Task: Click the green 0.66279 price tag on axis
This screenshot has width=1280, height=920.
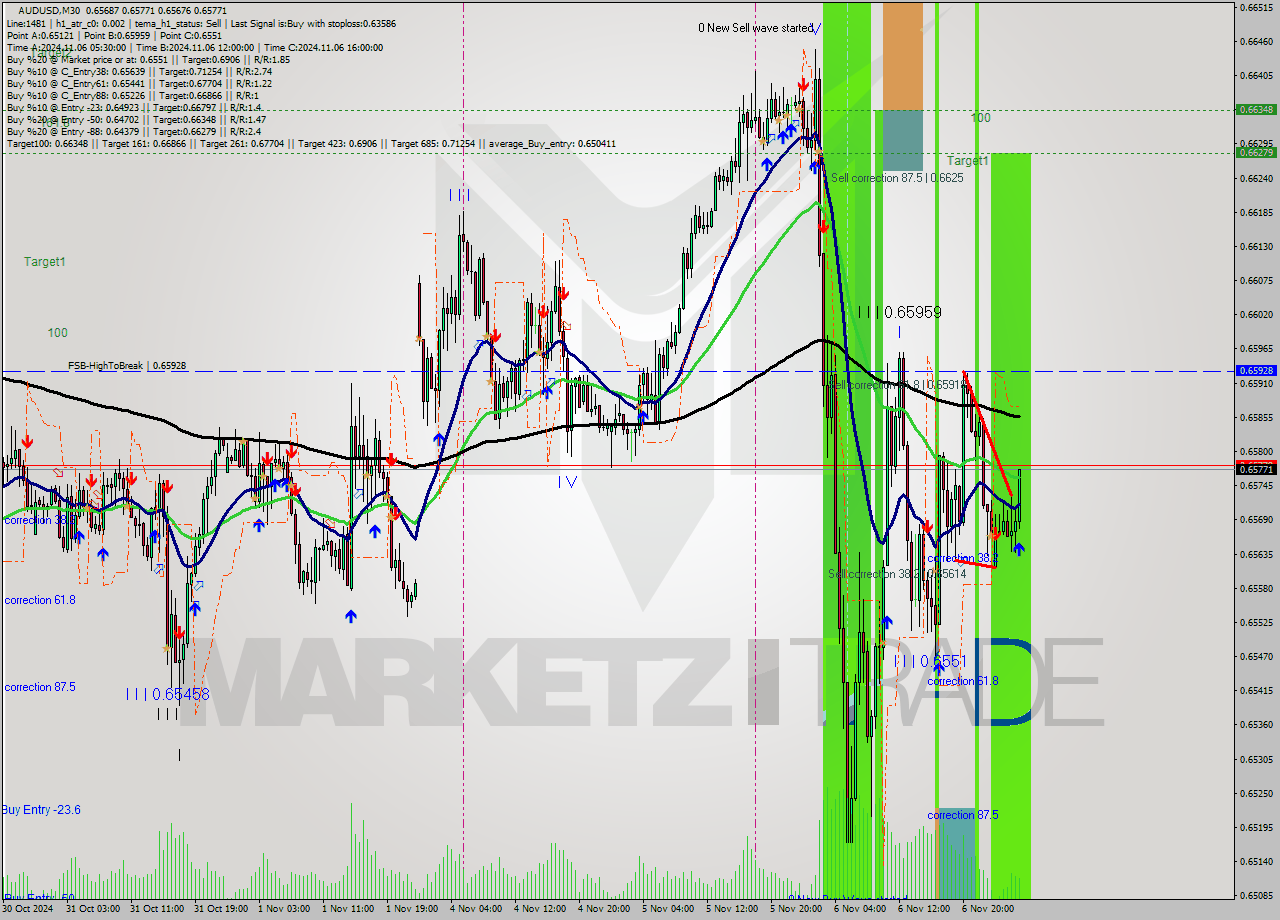Action: coord(1256,152)
